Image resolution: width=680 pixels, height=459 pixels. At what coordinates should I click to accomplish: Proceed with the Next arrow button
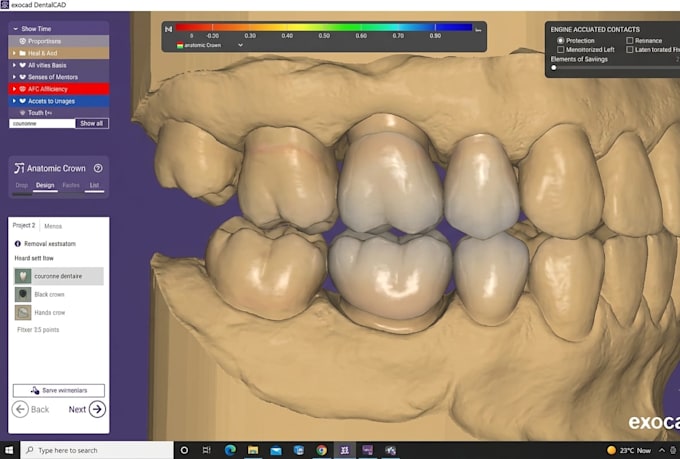(97, 409)
